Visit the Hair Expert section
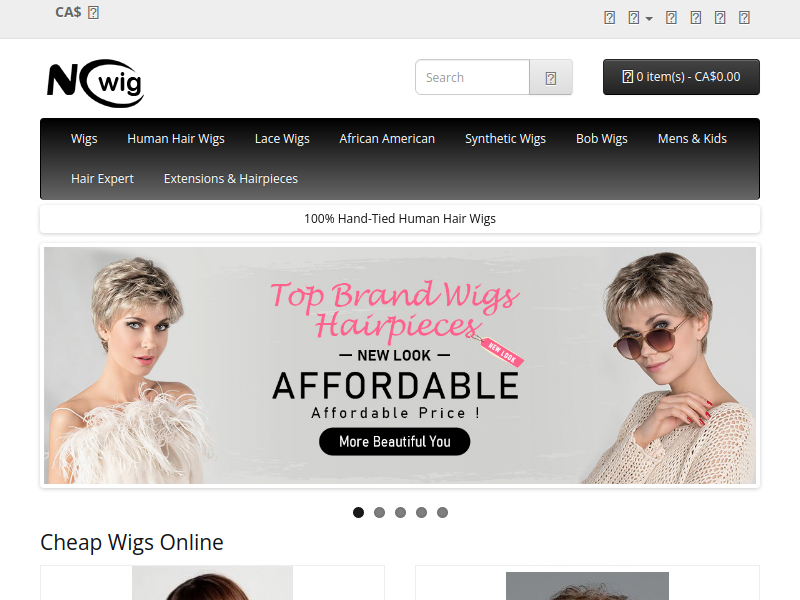Viewport: 800px width, 600px height. tap(103, 179)
